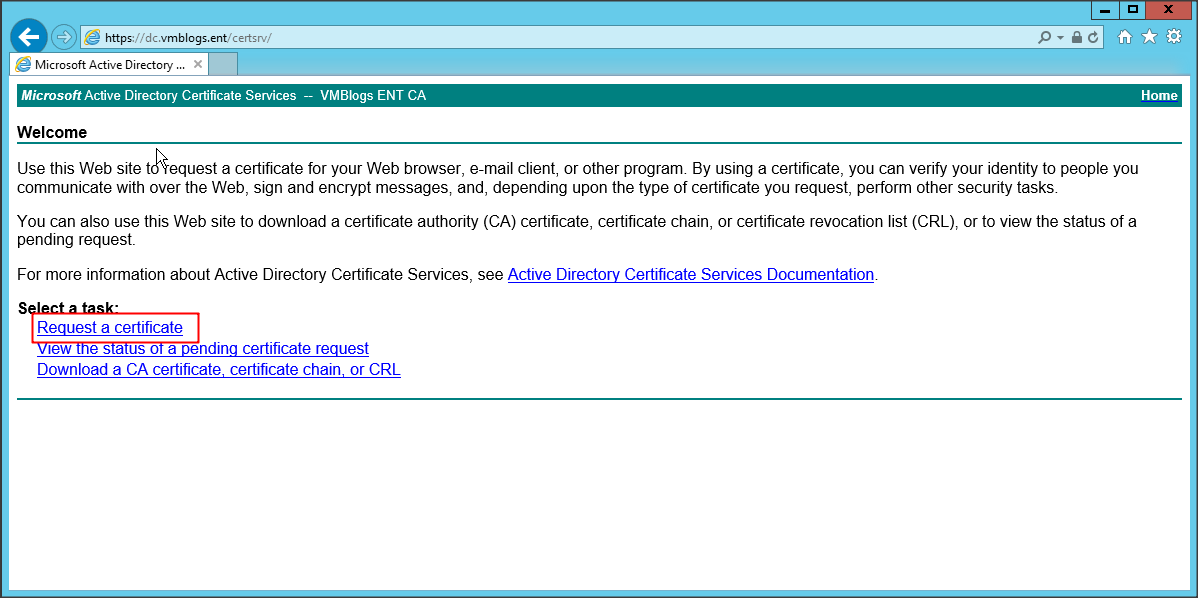Click the Internet Explorer page icon in address bar
1198x598 pixels.
(93, 38)
